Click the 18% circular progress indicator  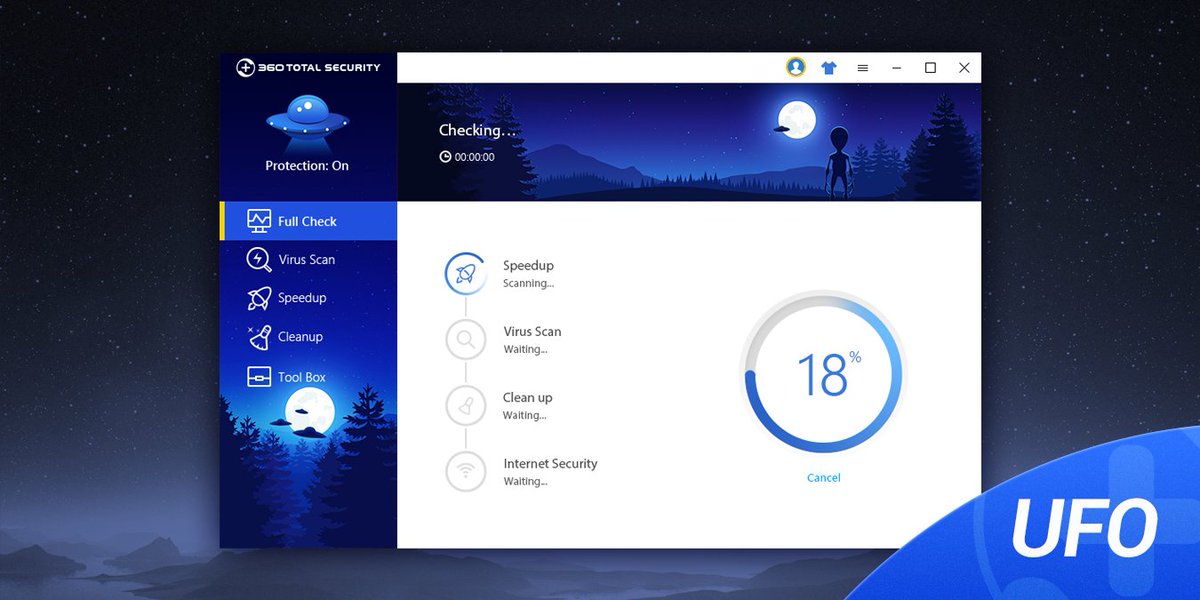coord(823,373)
